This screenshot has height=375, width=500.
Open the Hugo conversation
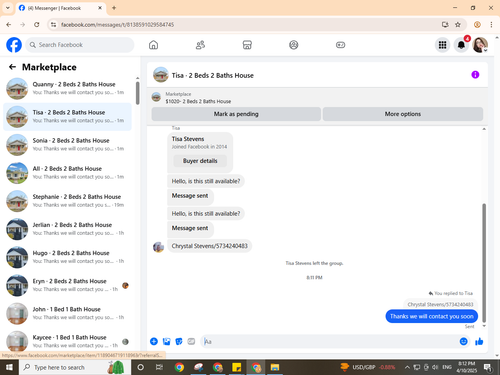click(x=67, y=257)
